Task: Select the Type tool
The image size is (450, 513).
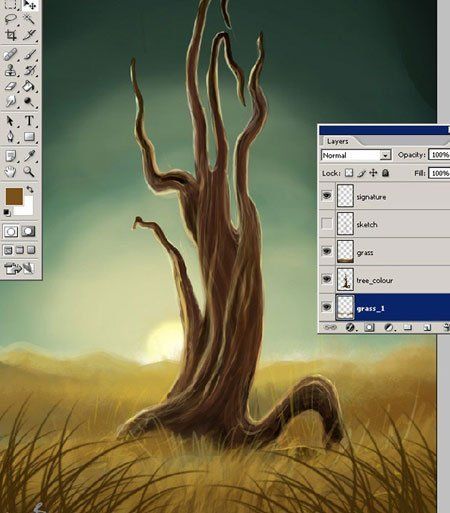Action: click(30, 121)
